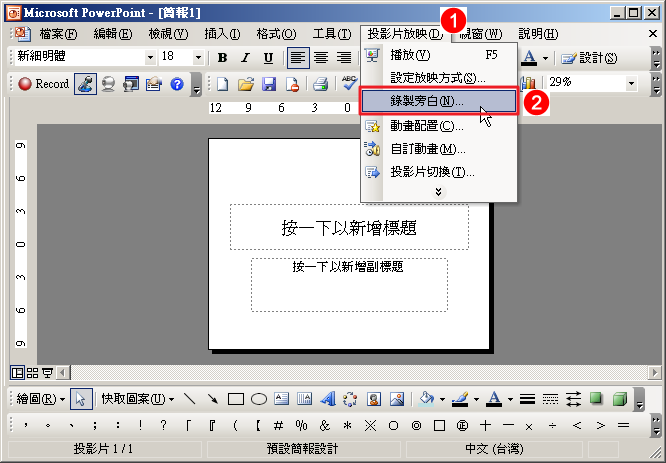The height and width of the screenshot is (463, 666).
Task: Insert picture from file
Action: (x=396, y=399)
